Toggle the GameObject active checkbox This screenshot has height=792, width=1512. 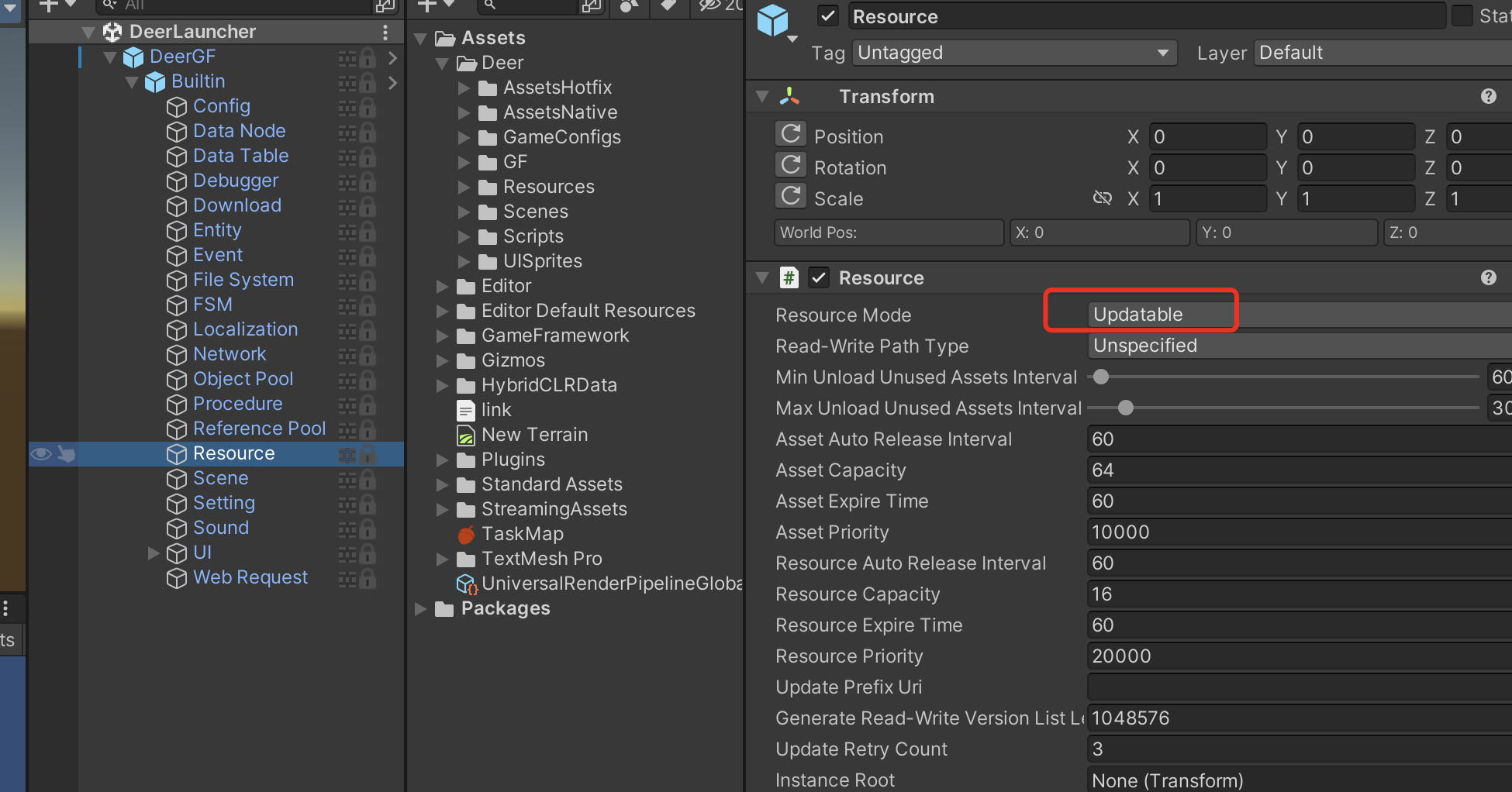pyautogui.click(x=828, y=15)
